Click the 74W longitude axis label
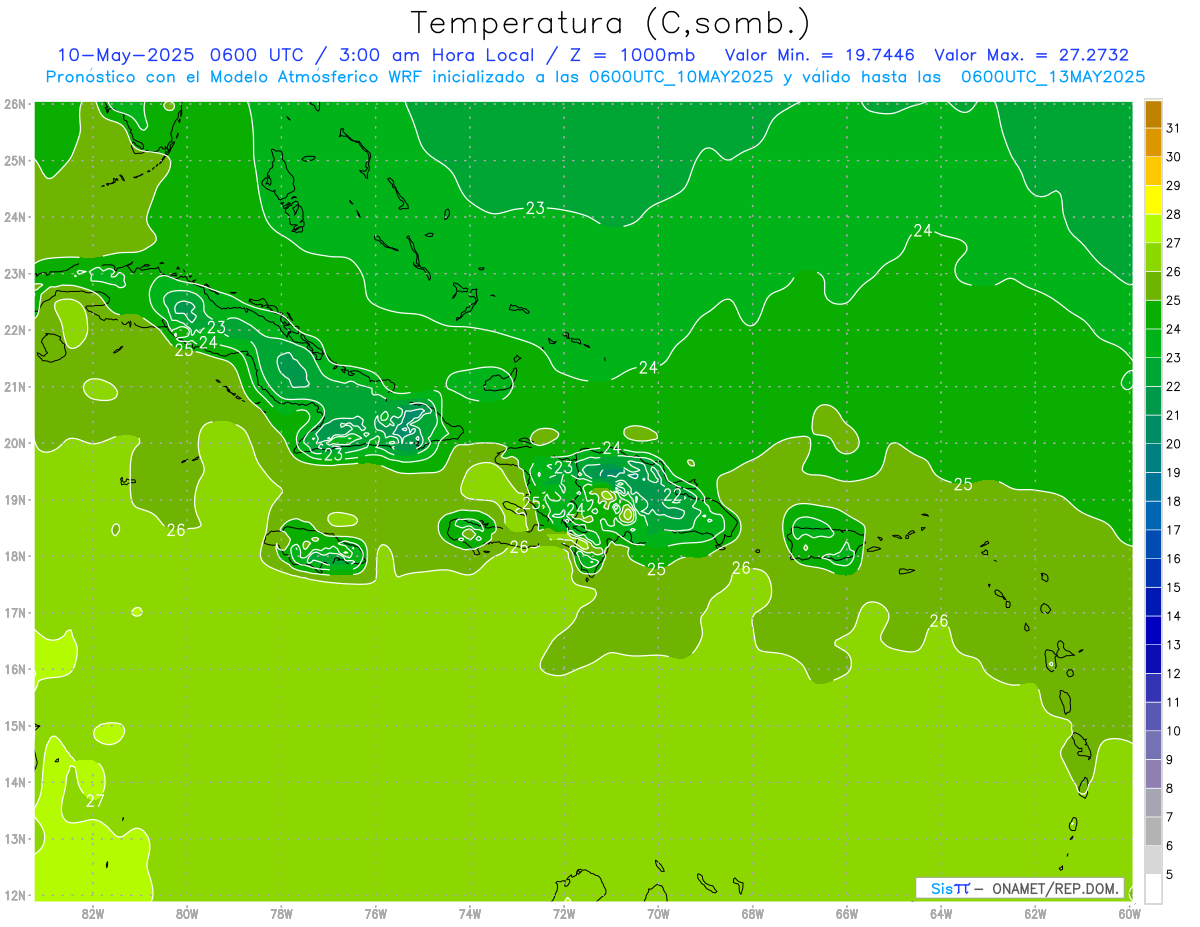This screenshot has height=927, width=1200. point(470,913)
